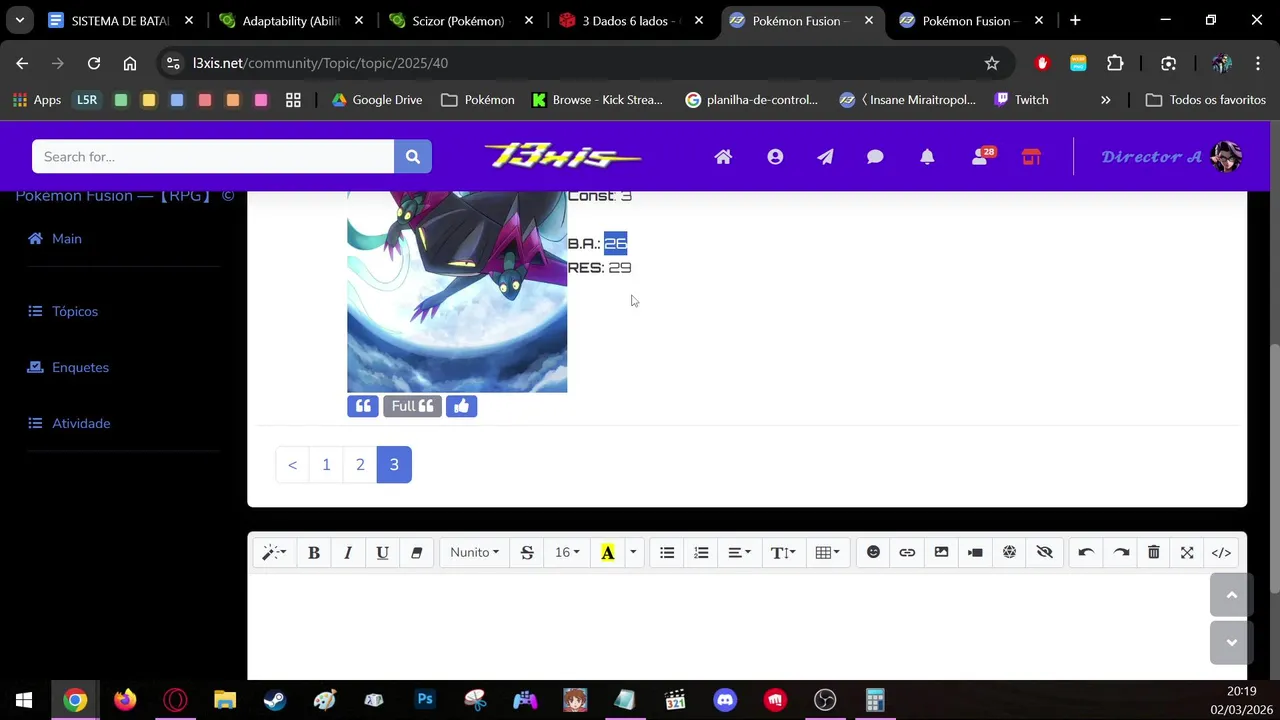
Task: Open Steam from the taskbar
Action: pos(275,700)
